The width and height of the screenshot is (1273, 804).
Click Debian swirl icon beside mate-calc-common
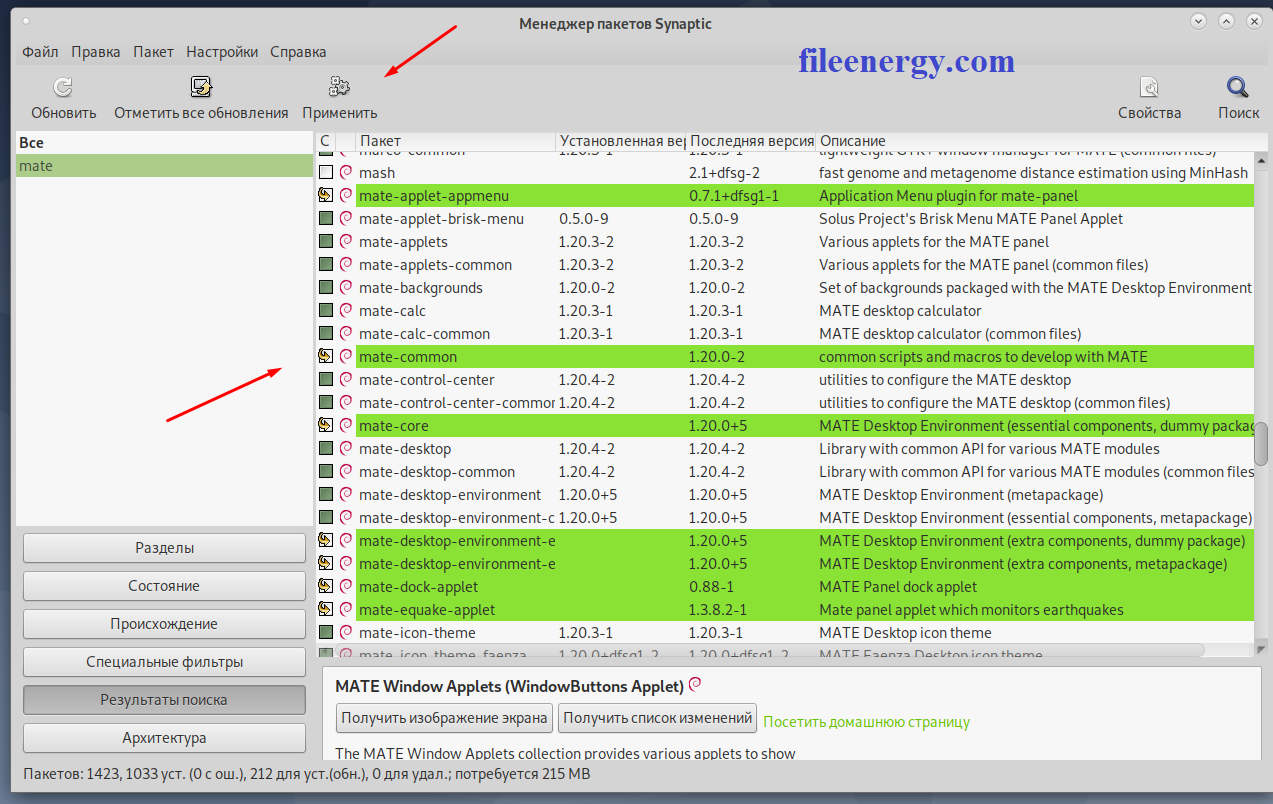(346, 333)
